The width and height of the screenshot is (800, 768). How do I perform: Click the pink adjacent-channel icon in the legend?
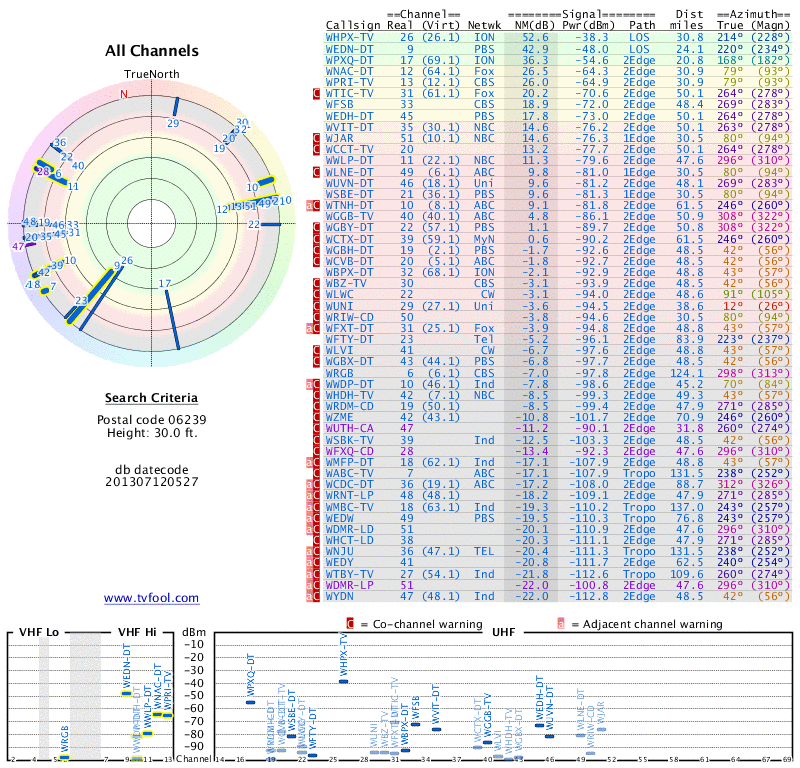click(x=561, y=623)
